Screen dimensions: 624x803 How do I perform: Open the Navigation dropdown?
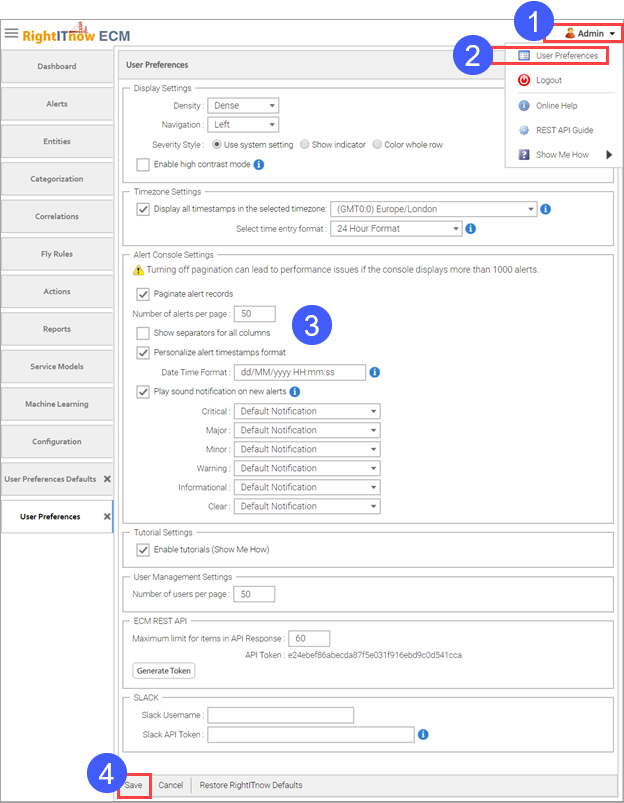pos(243,124)
